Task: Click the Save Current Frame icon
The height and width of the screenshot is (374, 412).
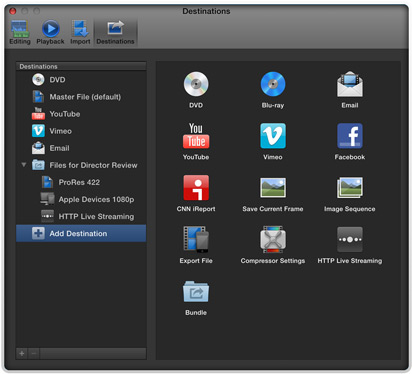Action: coord(273,188)
